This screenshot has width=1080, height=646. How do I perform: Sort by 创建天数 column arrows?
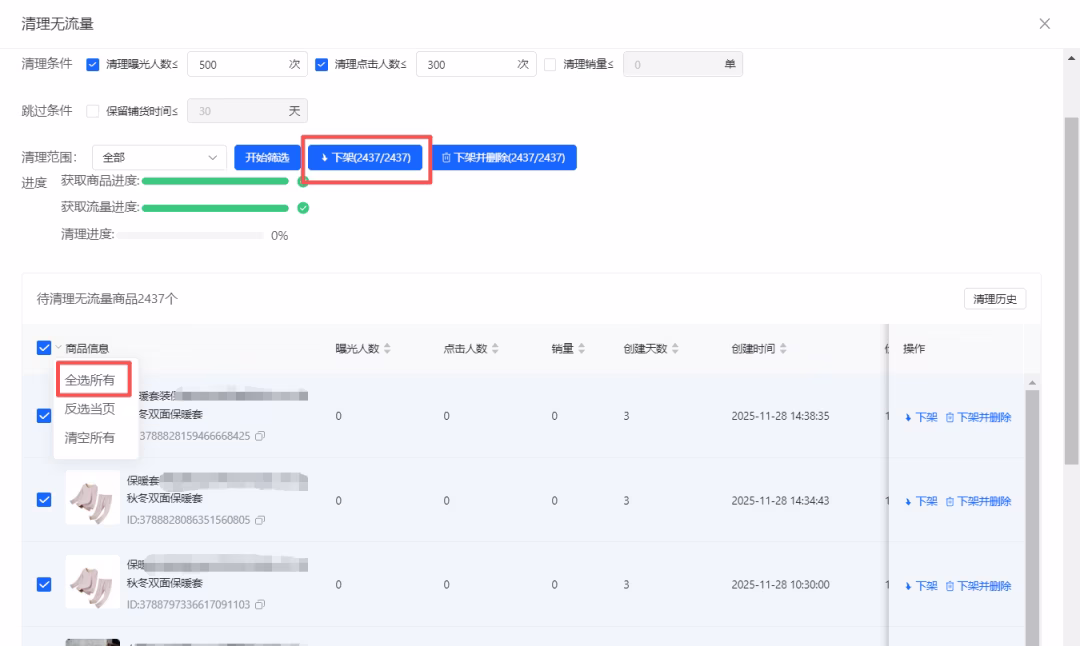pyautogui.click(x=675, y=348)
